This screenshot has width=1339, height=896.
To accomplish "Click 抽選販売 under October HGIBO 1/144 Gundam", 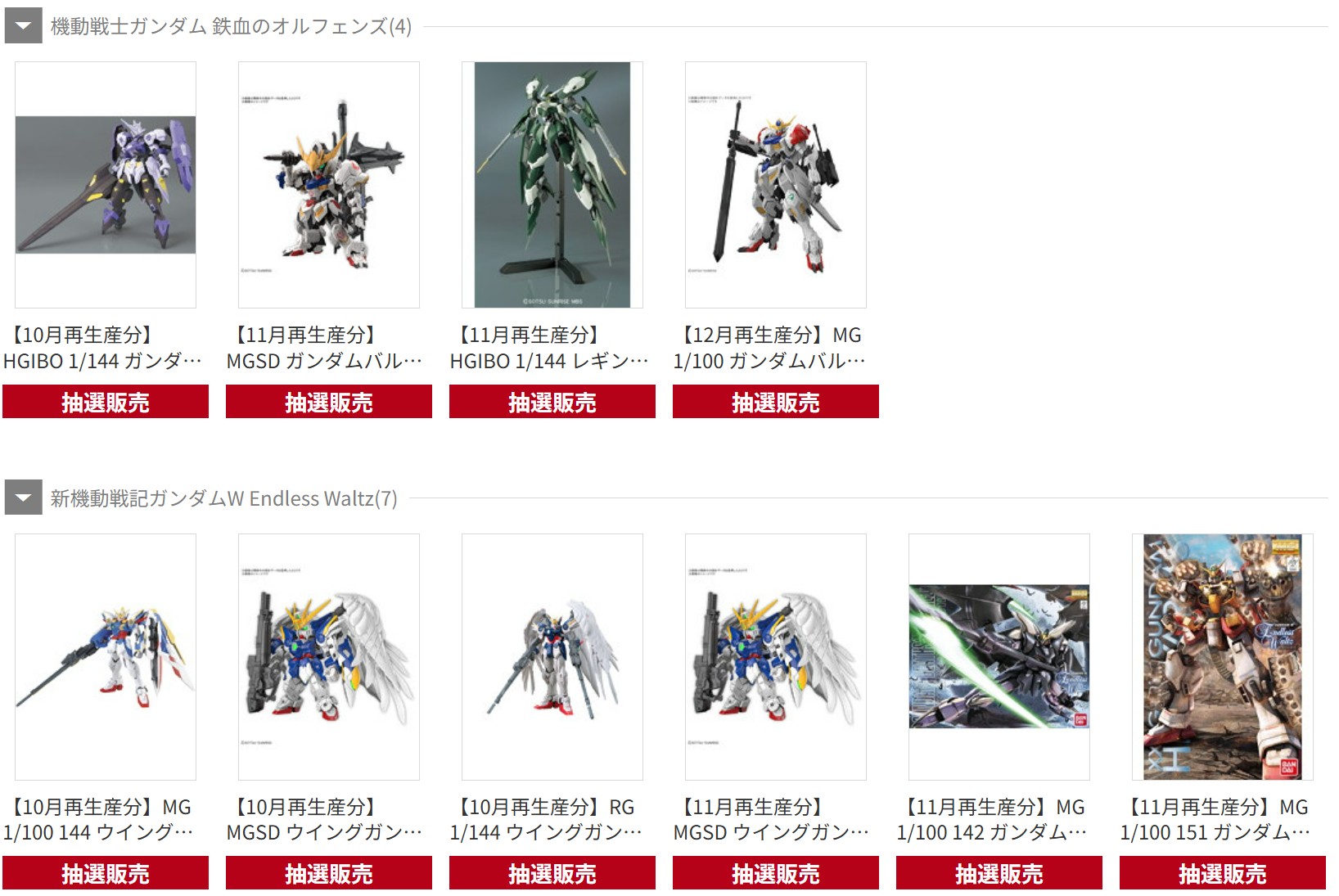I will [106, 402].
